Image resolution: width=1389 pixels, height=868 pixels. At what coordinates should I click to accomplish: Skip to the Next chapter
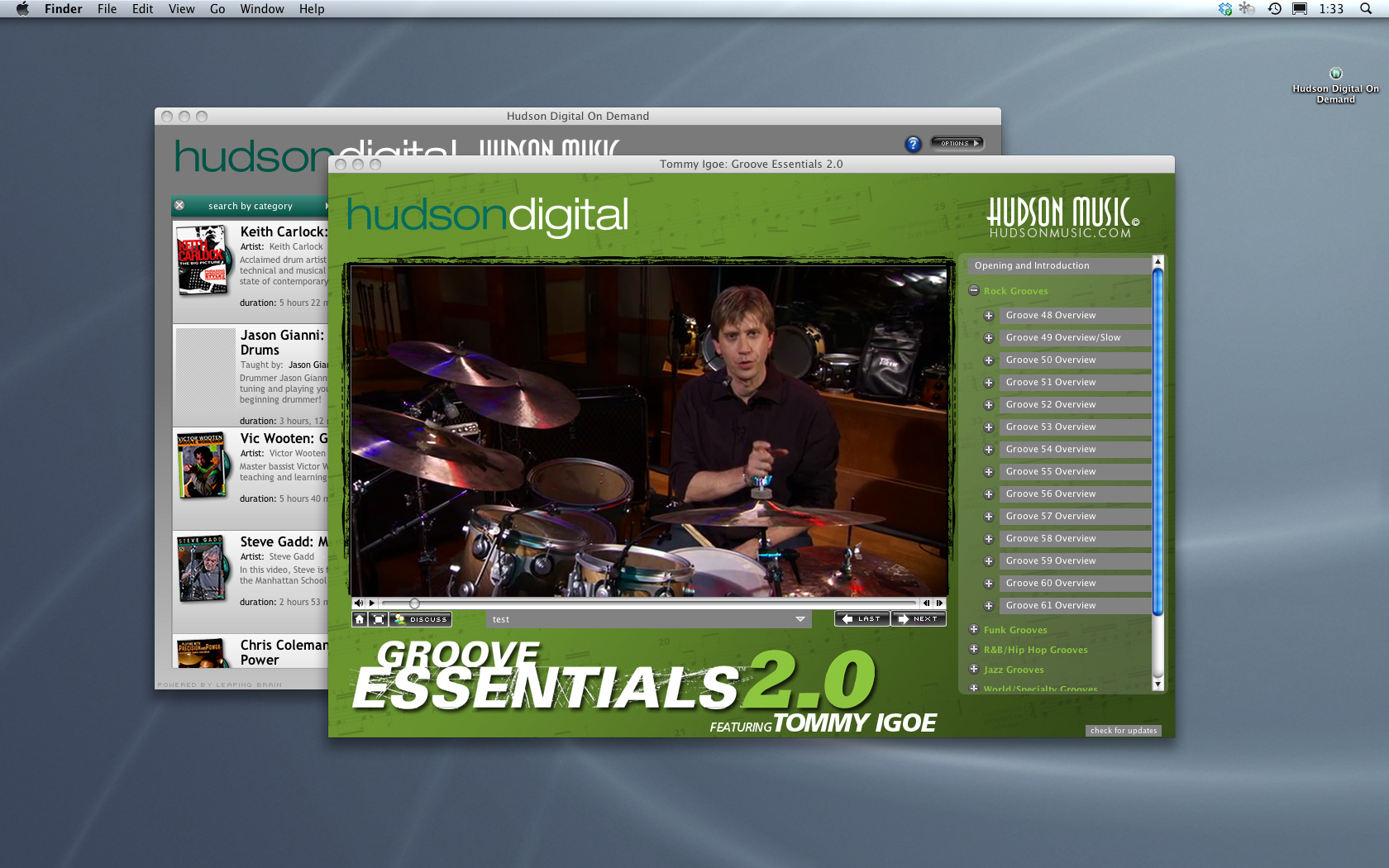(919, 618)
